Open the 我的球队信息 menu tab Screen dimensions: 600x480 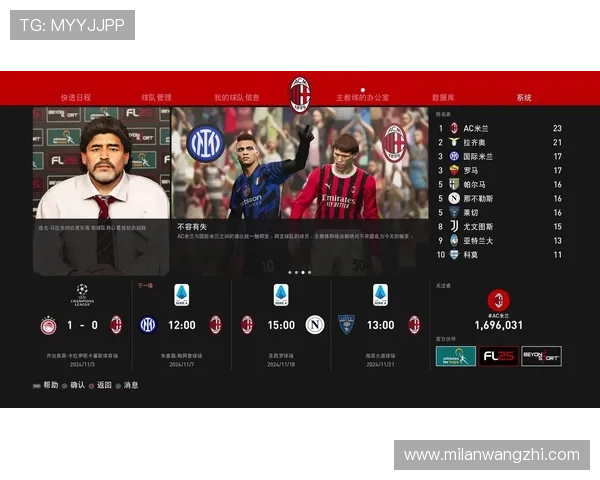coord(237,98)
